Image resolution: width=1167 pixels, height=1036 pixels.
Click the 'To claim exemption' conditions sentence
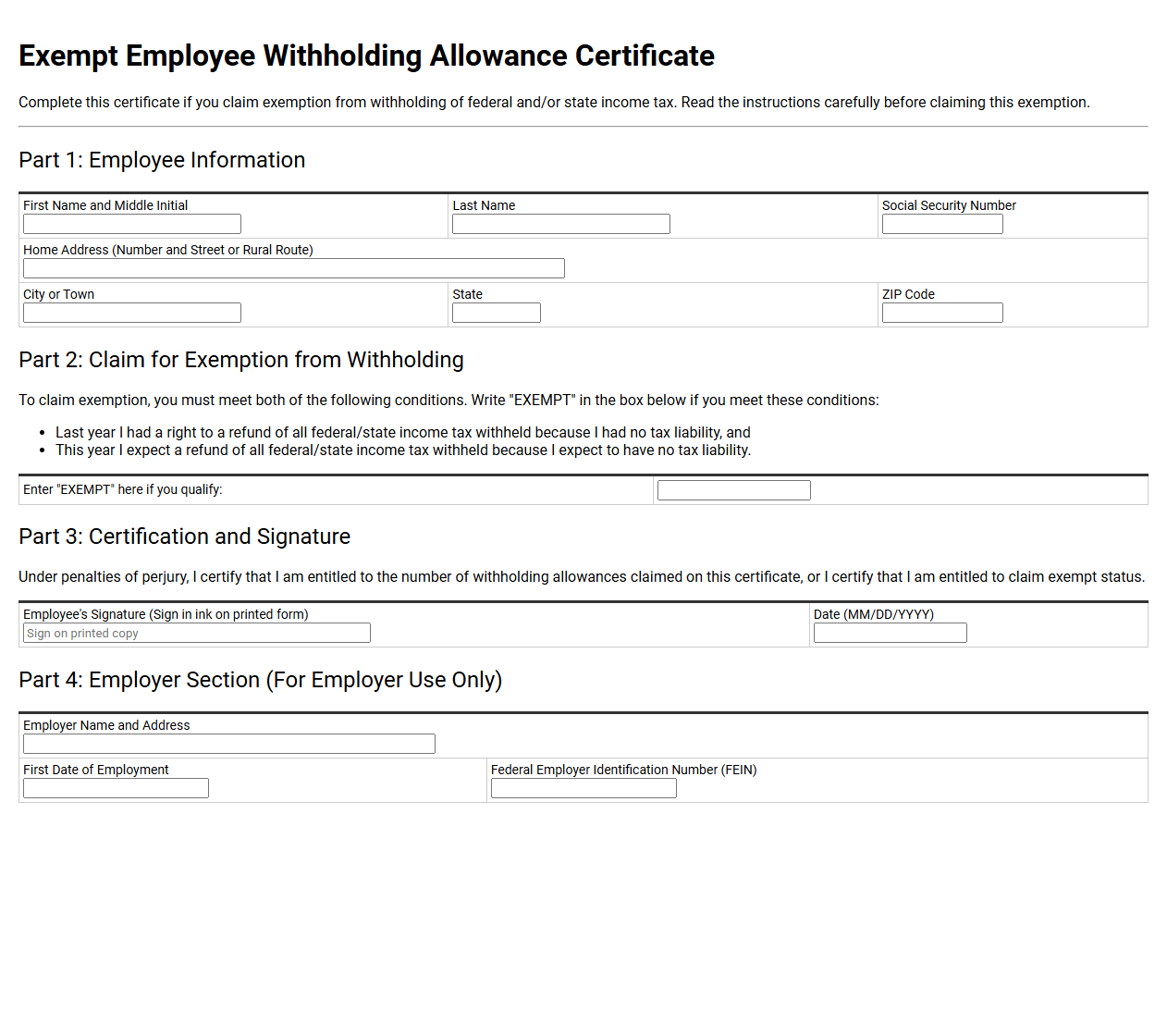[x=448, y=400]
